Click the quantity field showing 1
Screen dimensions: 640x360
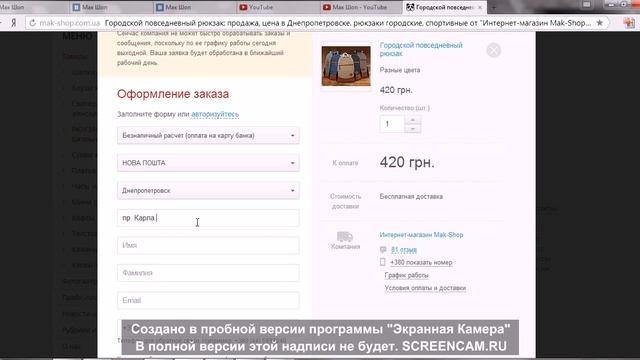[x=392, y=124]
